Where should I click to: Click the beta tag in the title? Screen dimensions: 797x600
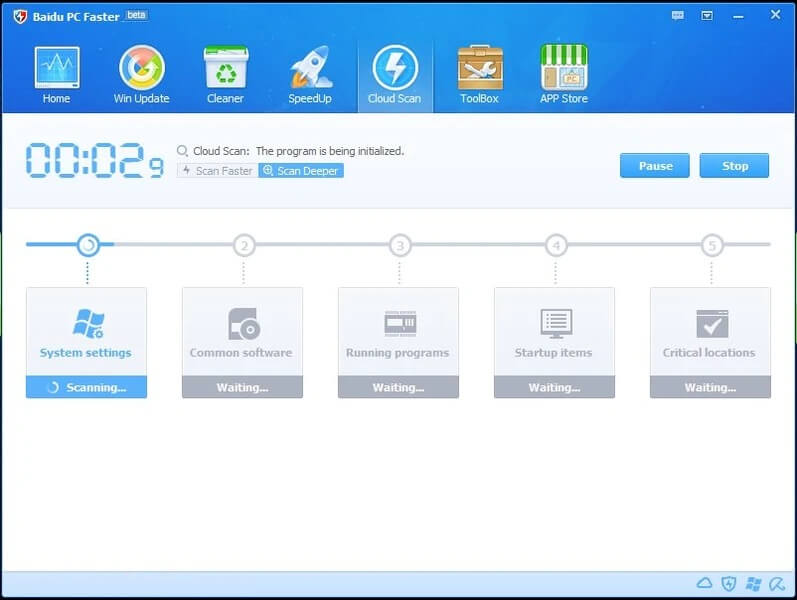pos(136,15)
